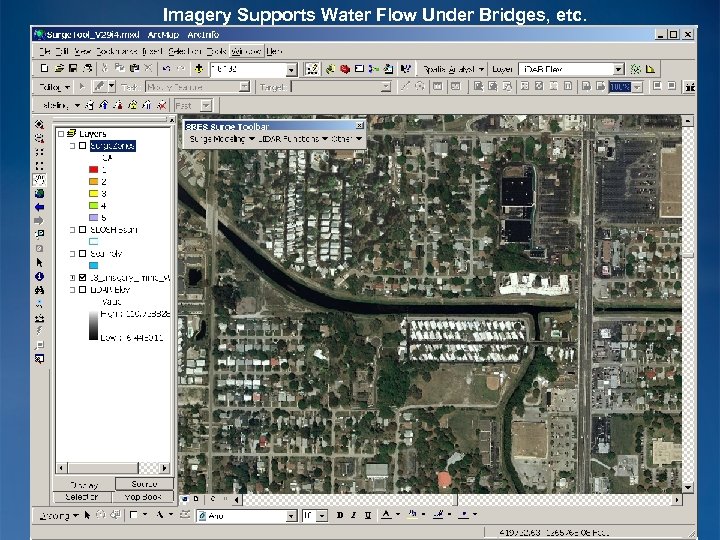Open the Insert menu

[152, 51]
